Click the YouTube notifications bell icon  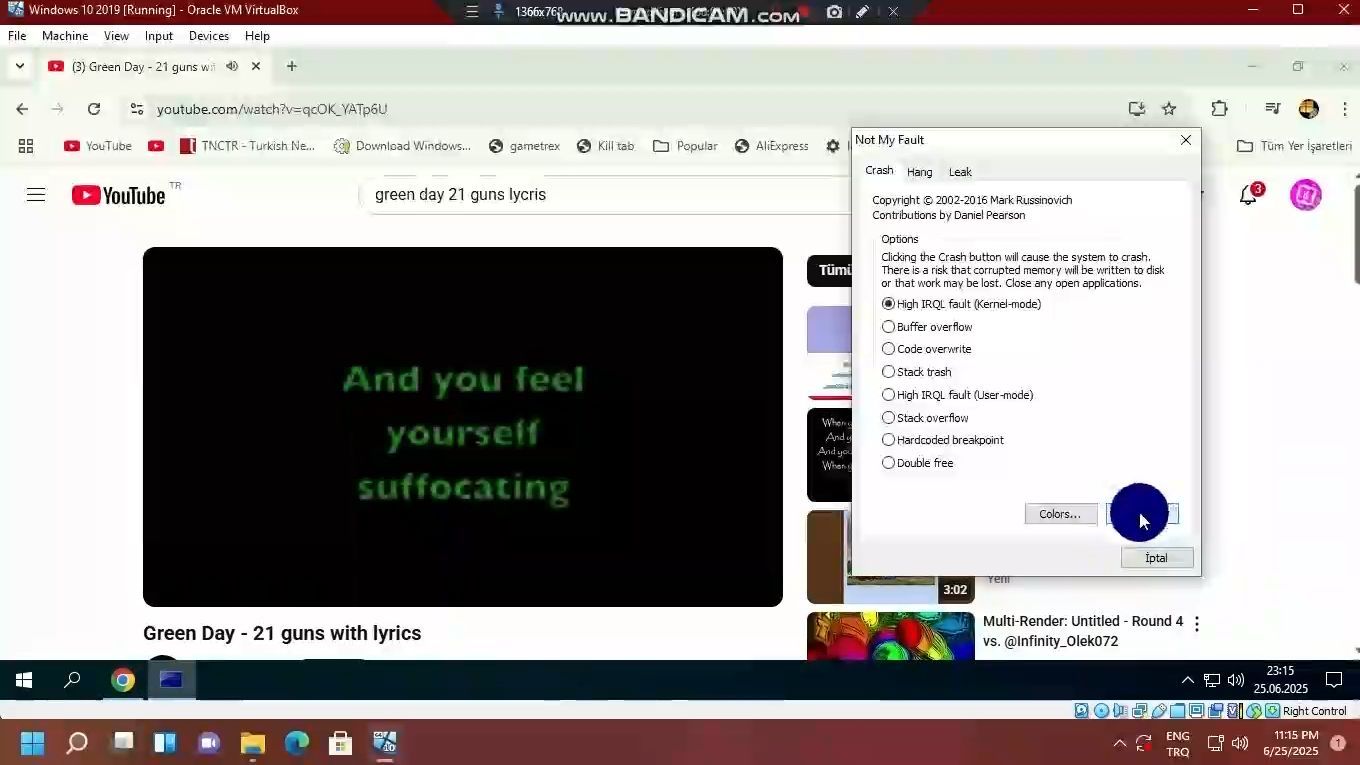coord(1248,195)
